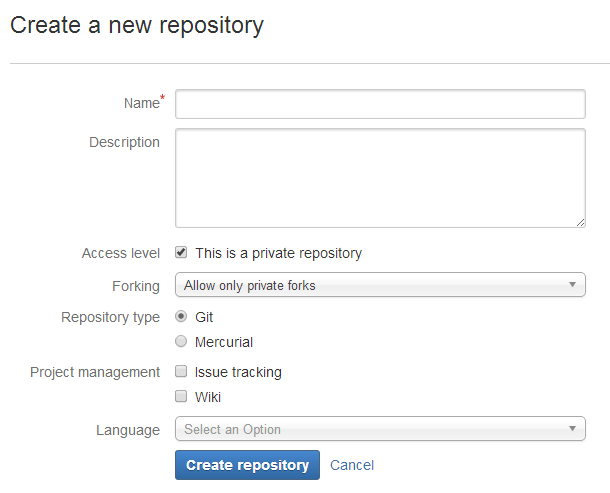Click the arrow on the Language dropdown

572,429
